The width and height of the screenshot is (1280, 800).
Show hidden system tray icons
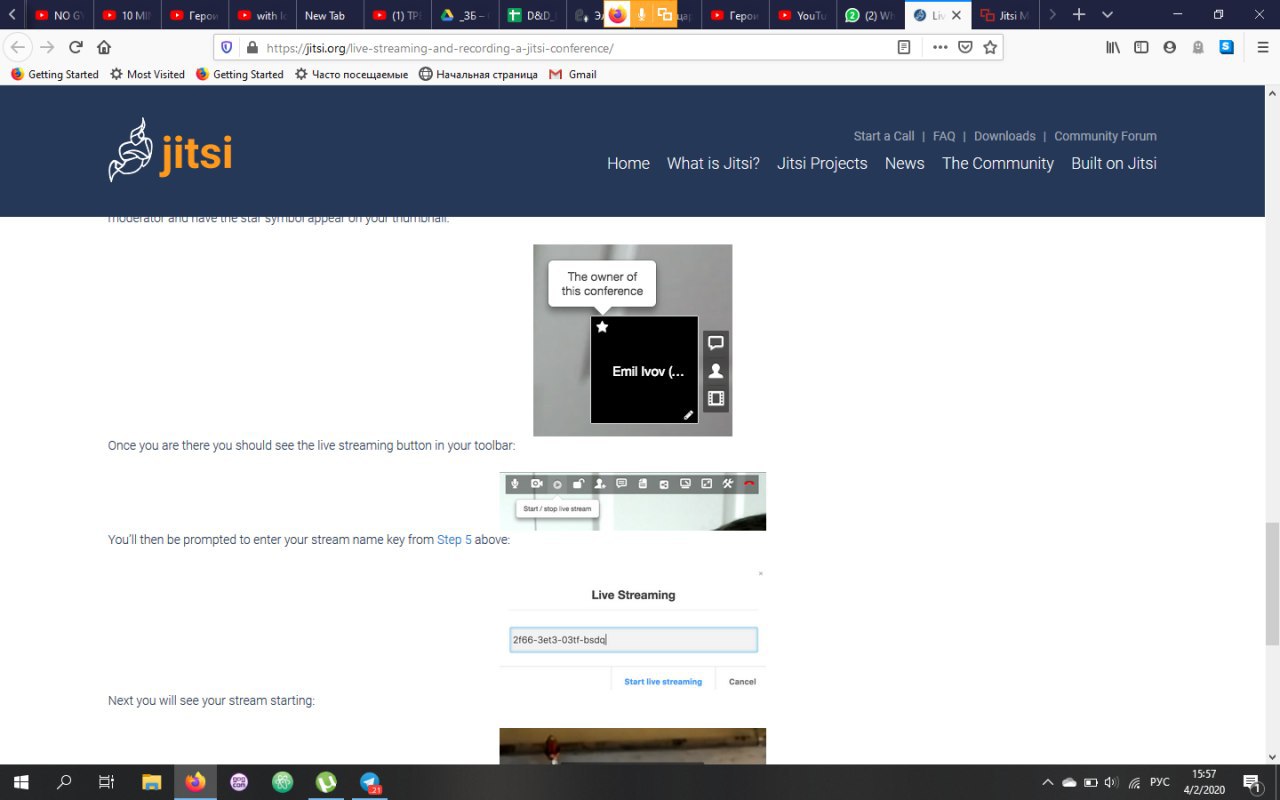click(x=1047, y=782)
